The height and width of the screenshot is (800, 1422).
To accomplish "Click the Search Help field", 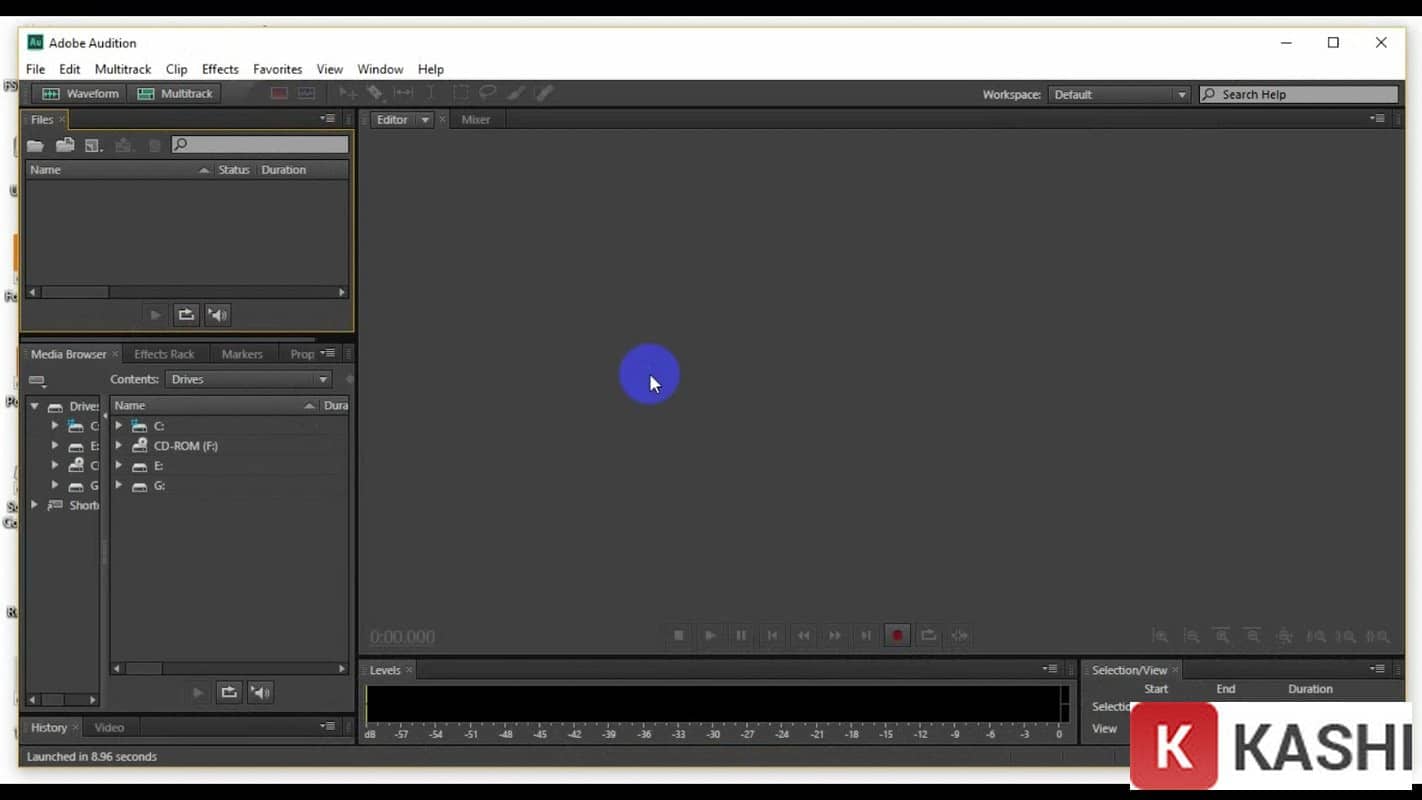I will pyautogui.click(x=1299, y=94).
